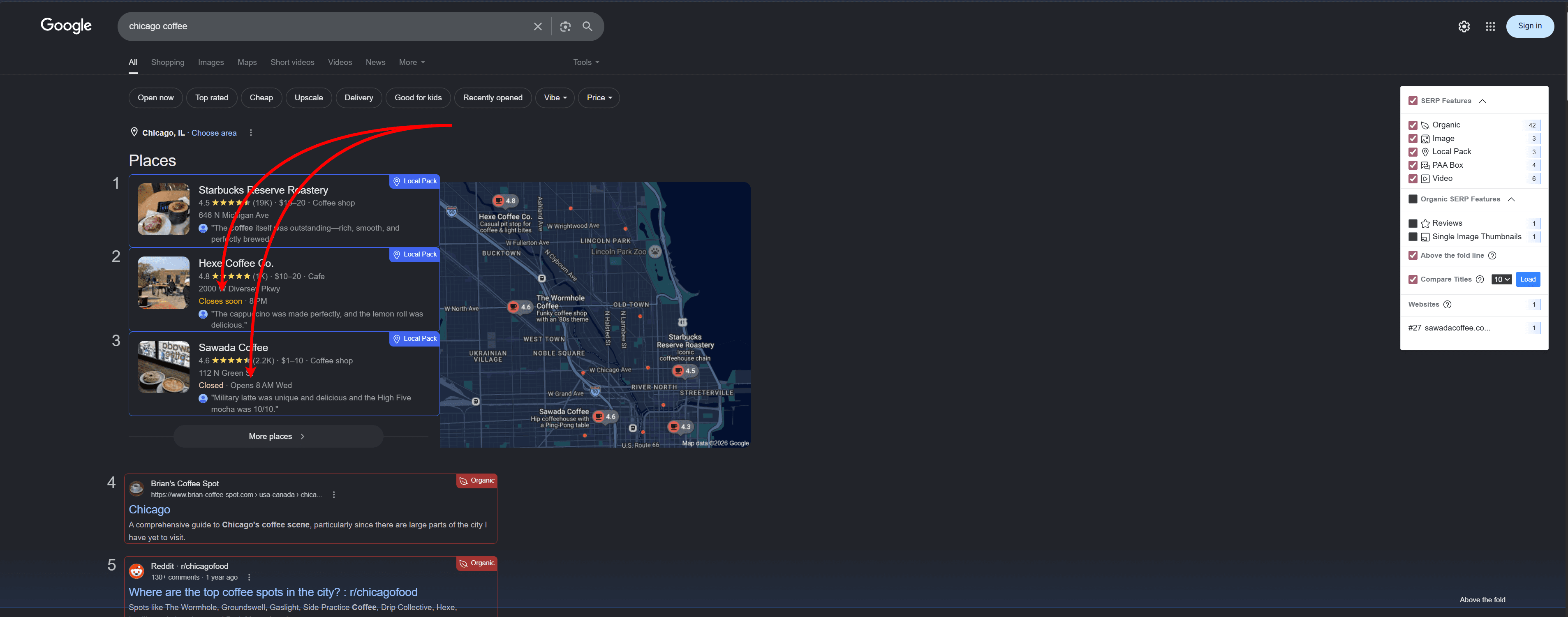Open Compare Titles count dropdown

click(1501, 279)
